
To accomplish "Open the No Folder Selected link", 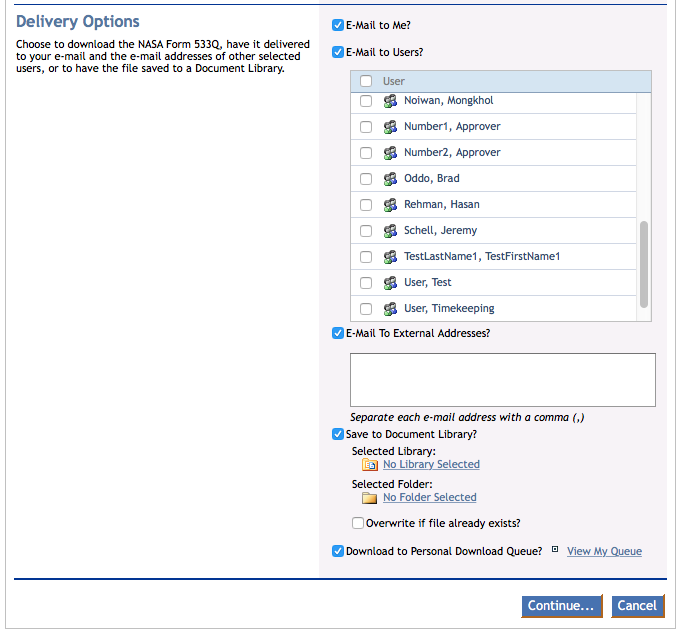I will point(429,498).
